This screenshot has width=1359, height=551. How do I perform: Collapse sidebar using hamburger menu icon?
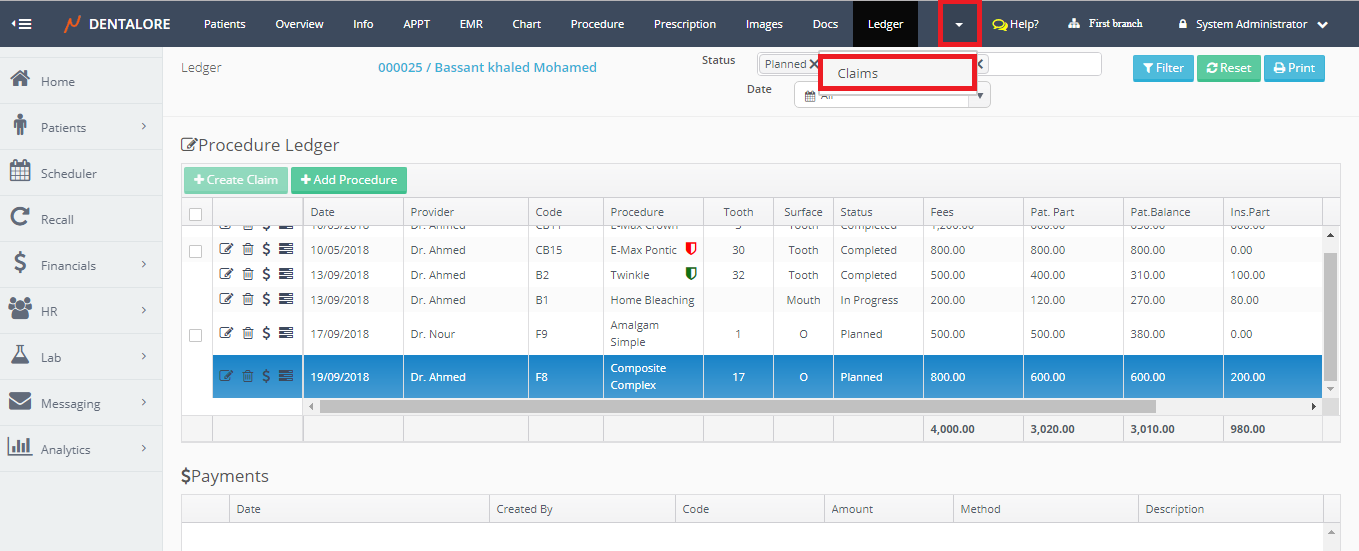21,24
